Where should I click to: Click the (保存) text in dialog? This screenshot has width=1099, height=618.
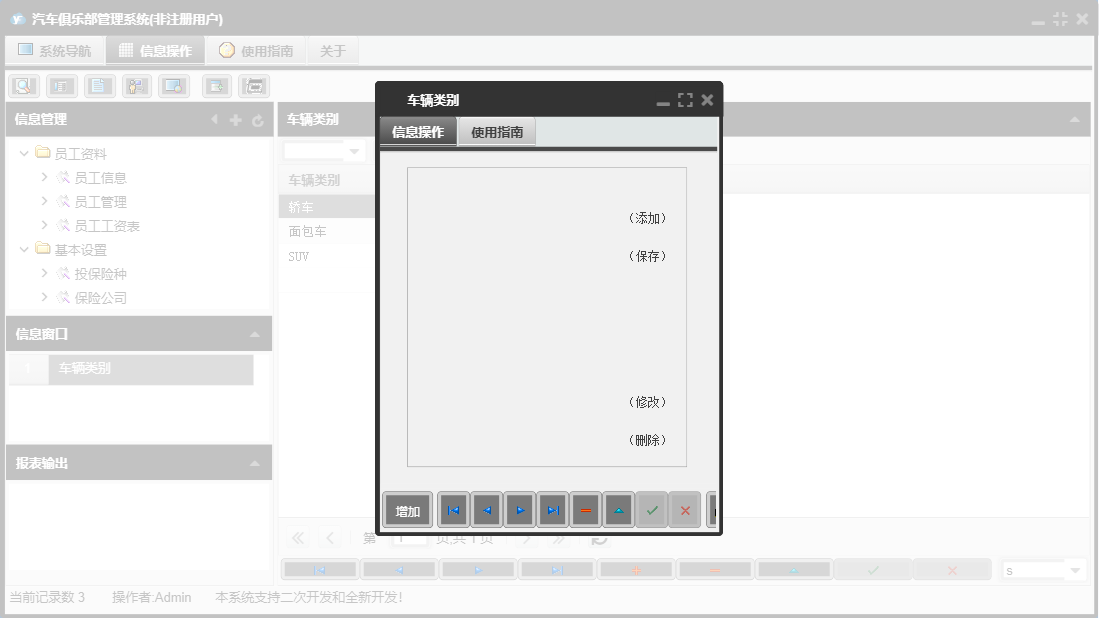click(x=647, y=256)
